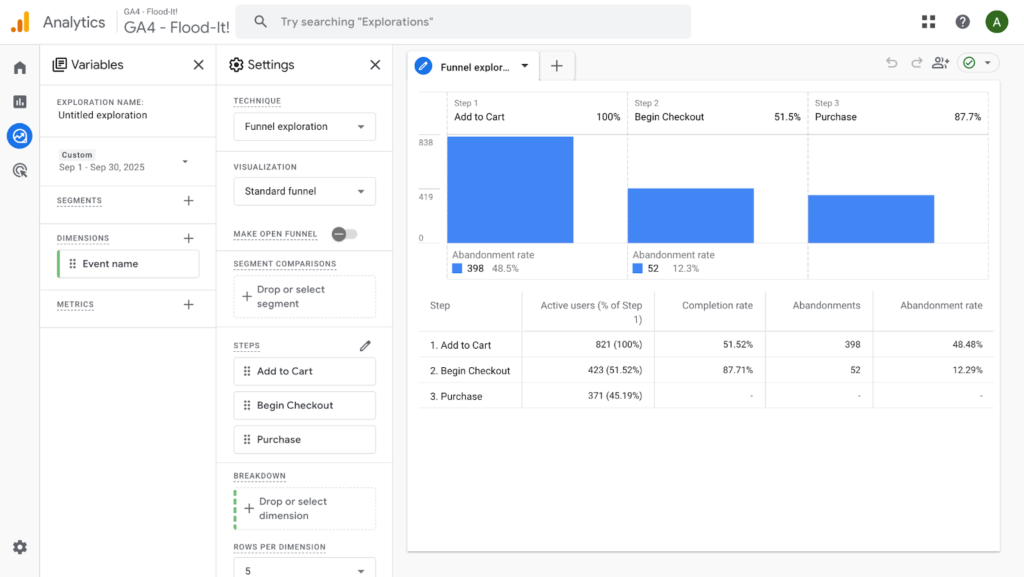The height and width of the screenshot is (577, 1024).
Task: Open Admin settings gear icon
Action: tap(19, 547)
